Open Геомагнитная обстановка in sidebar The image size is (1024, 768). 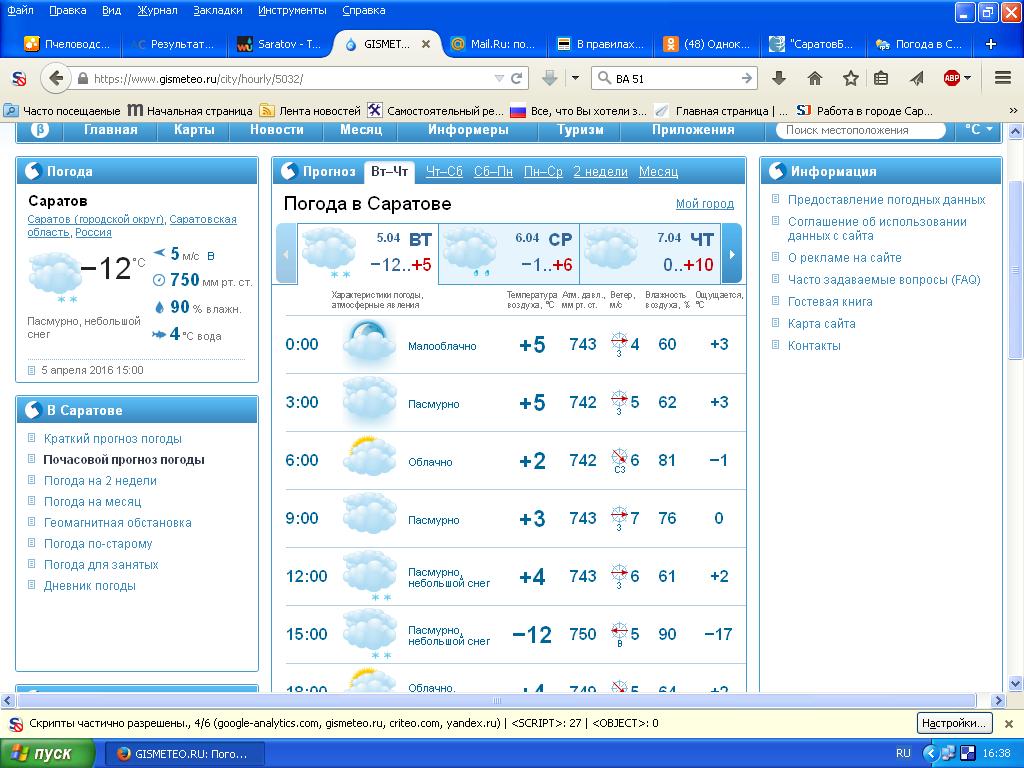[x=117, y=523]
